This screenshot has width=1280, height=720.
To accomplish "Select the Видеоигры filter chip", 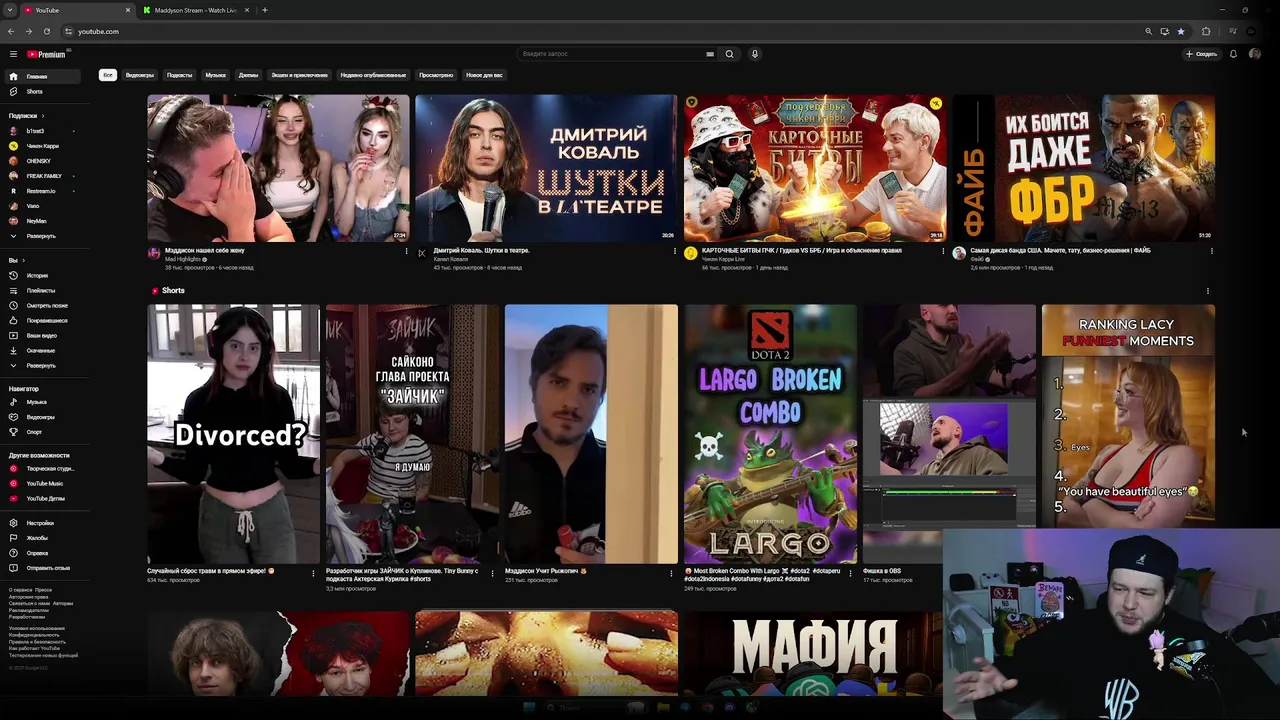I will [140, 75].
